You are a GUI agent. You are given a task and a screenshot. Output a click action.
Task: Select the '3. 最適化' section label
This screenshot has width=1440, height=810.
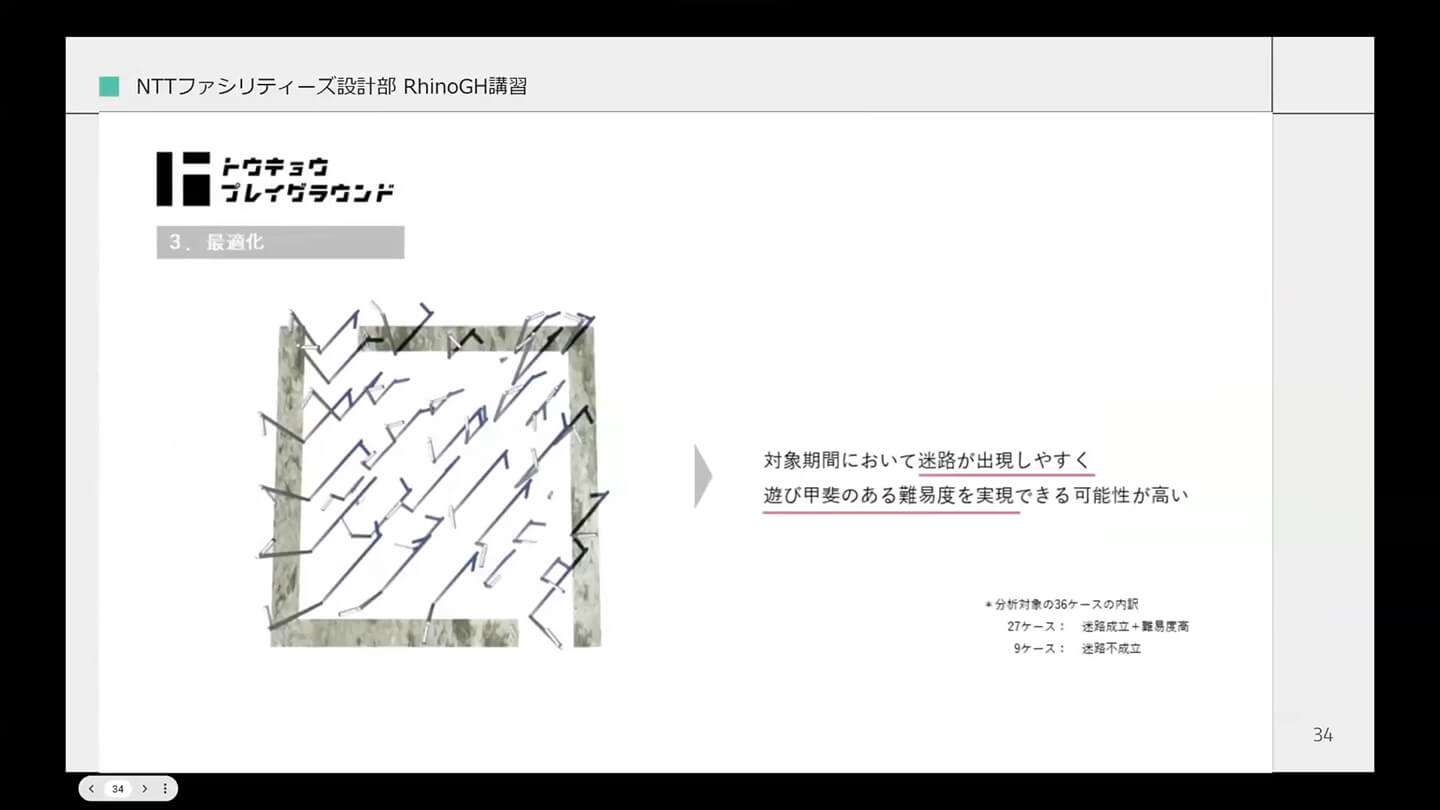coord(280,242)
